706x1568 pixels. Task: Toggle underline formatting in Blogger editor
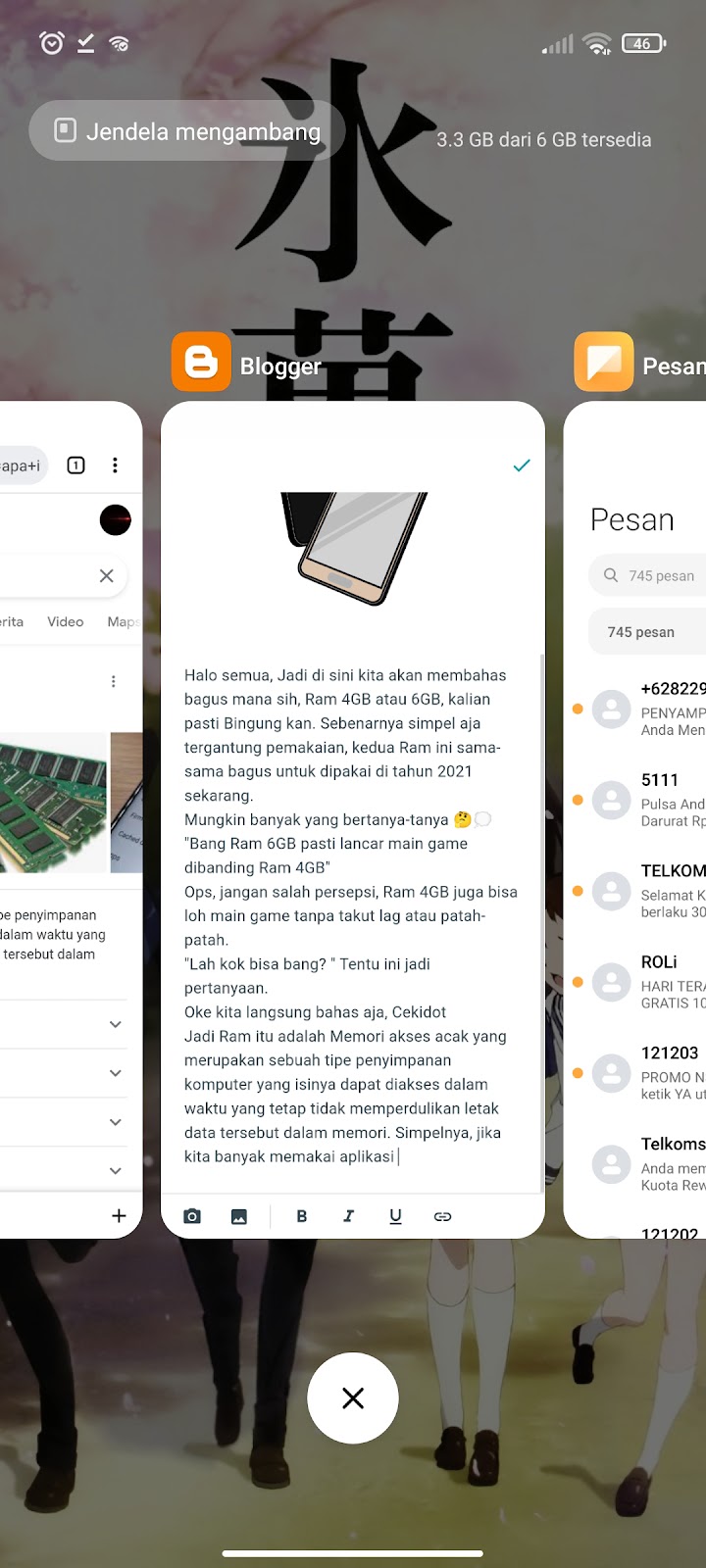(x=395, y=1216)
